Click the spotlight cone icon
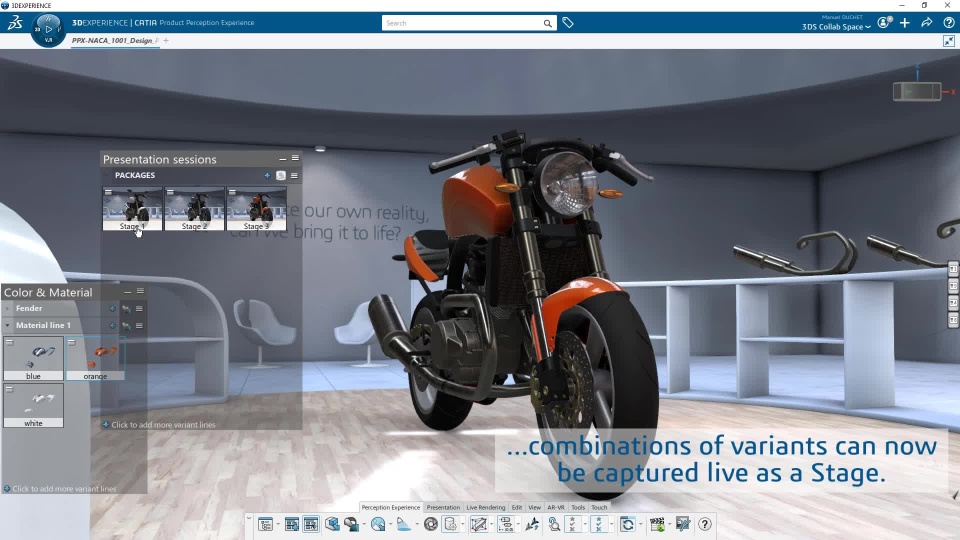 tap(404, 524)
